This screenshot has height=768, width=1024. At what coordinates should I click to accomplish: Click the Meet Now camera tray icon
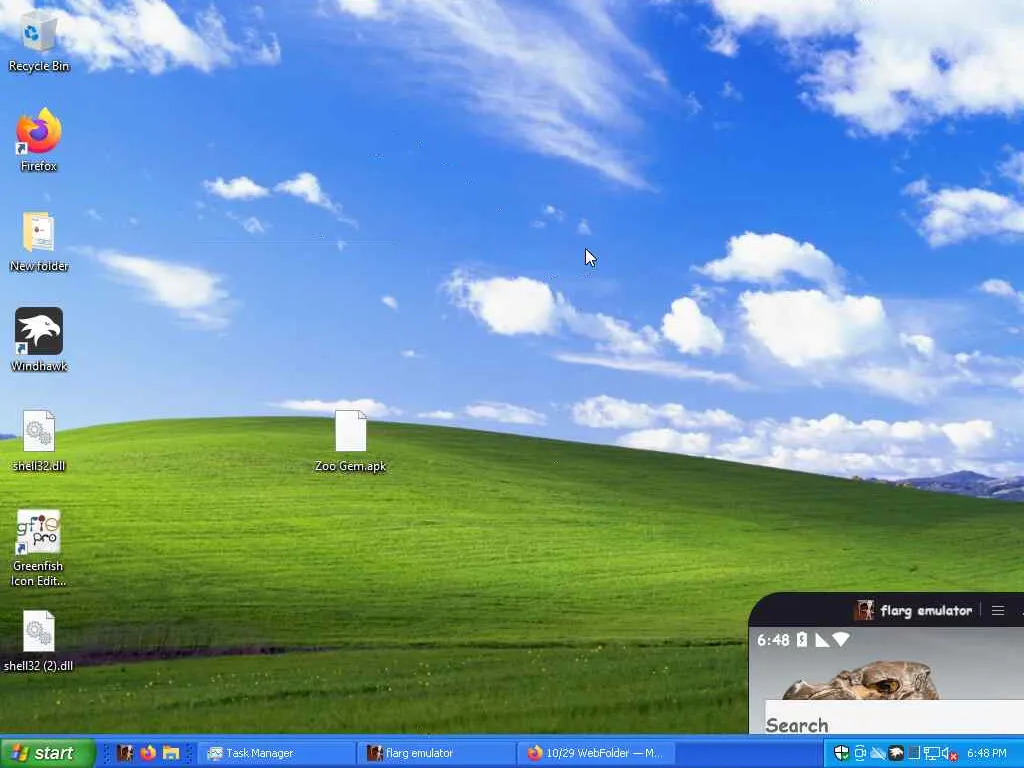point(860,753)
